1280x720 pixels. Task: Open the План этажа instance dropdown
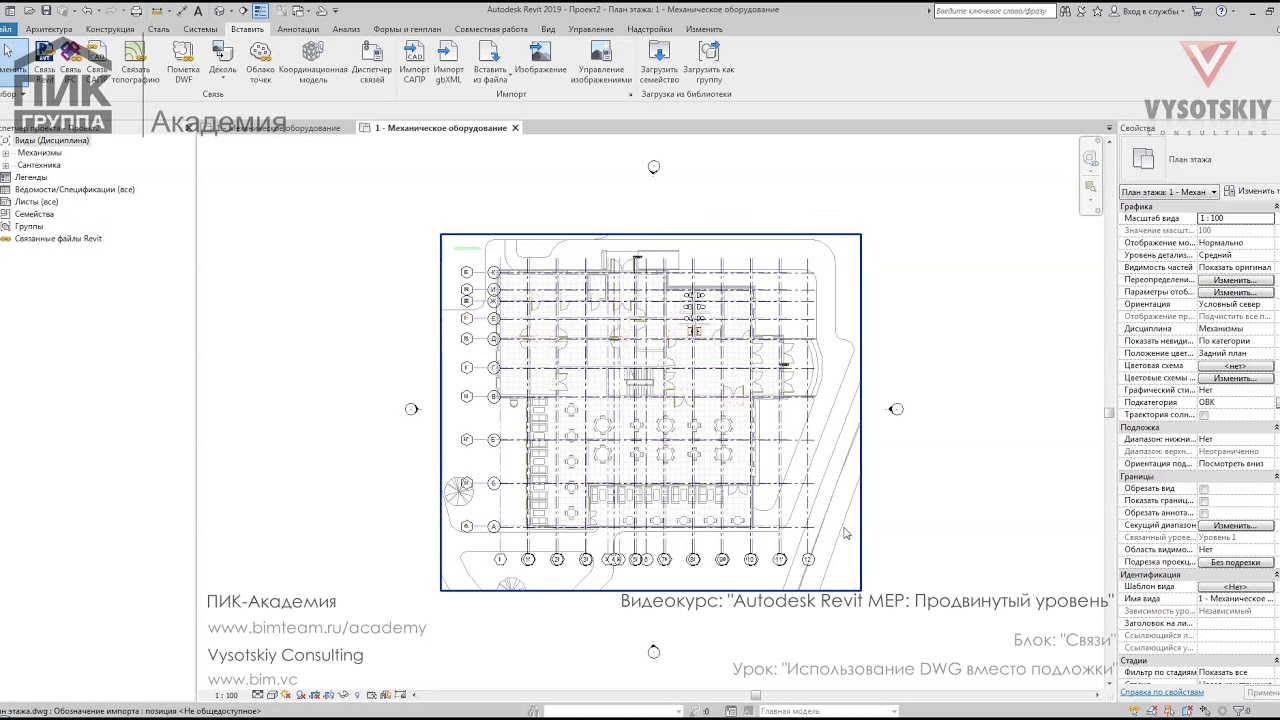(x=1169, y=192)
